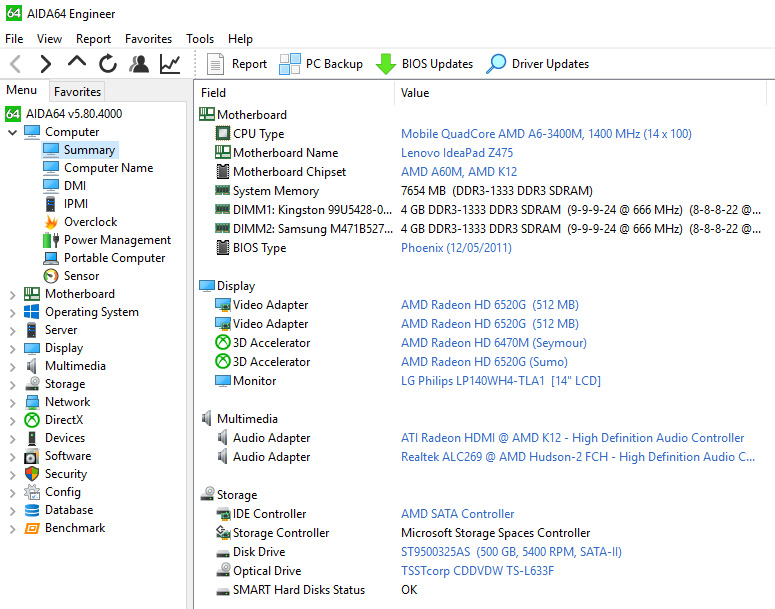Screen dimensions: 775x609
Task: Open Phoenix BIOS type link
Action: tap(456, 248)
